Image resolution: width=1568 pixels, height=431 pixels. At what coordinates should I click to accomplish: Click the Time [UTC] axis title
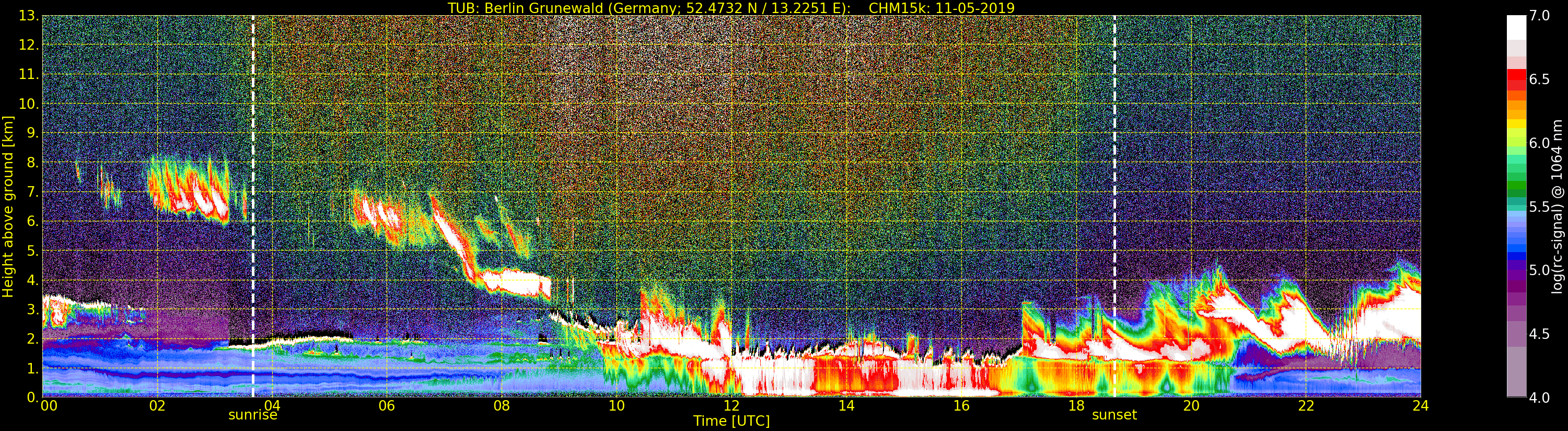pos(731,421)
